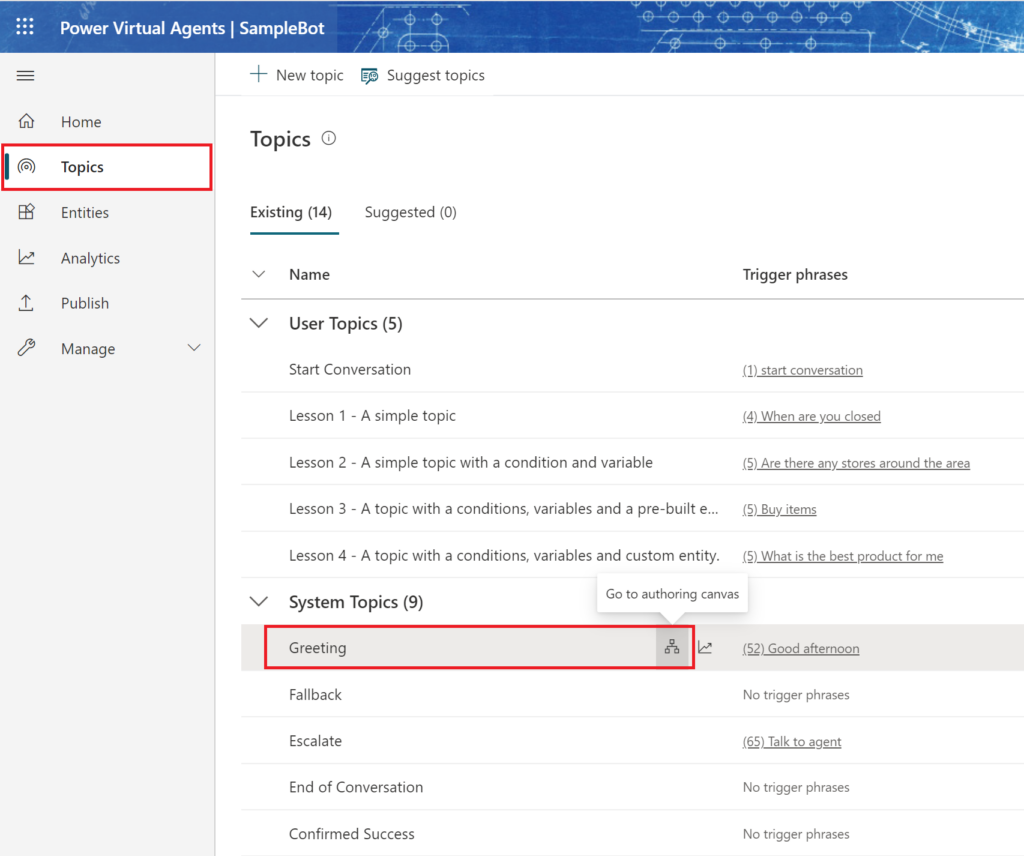Screen dimensions: 1024x856
Task: Collapse the System Topics group
Action: coord(258,601)
